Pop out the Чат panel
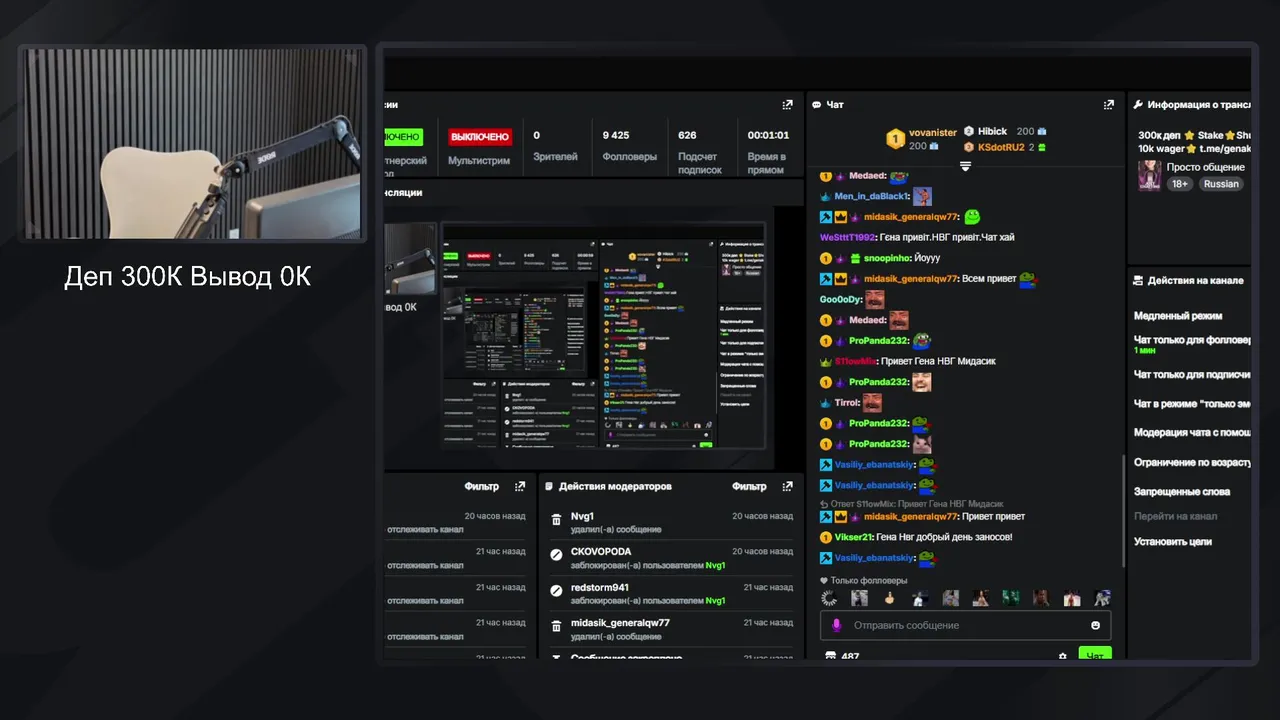The height and width of the screenshot is (720, 1280). click(1108, 104)
